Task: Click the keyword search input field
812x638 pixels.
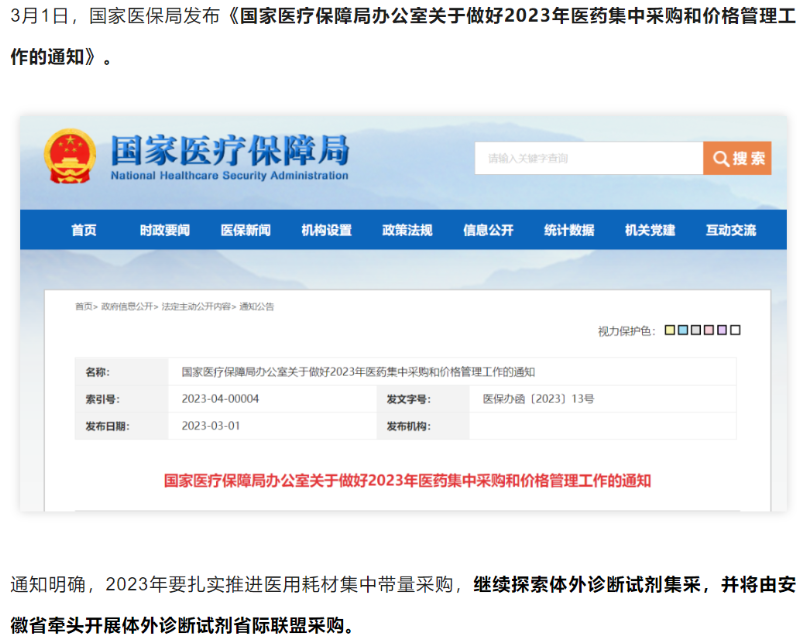Action: click(x=589, y=158)
